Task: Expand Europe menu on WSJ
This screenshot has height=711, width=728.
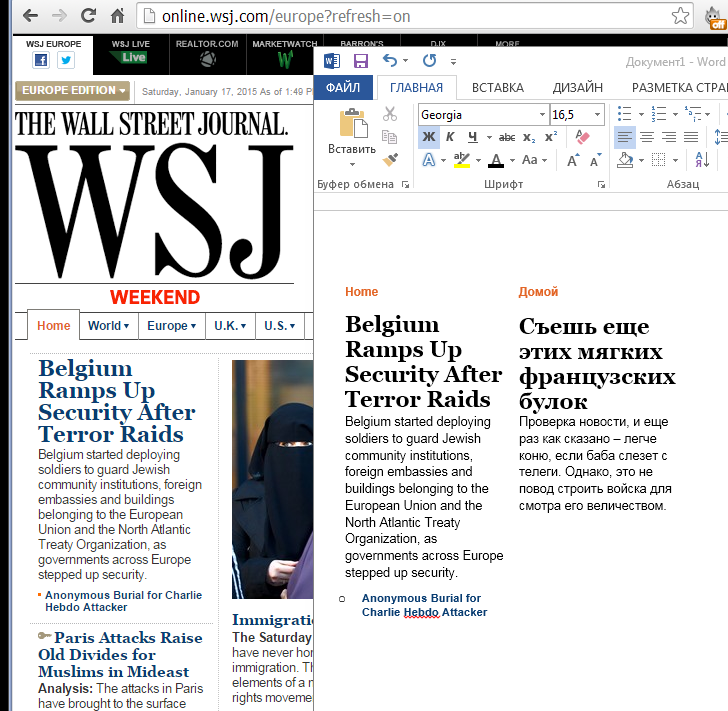Action: [171, 326]
